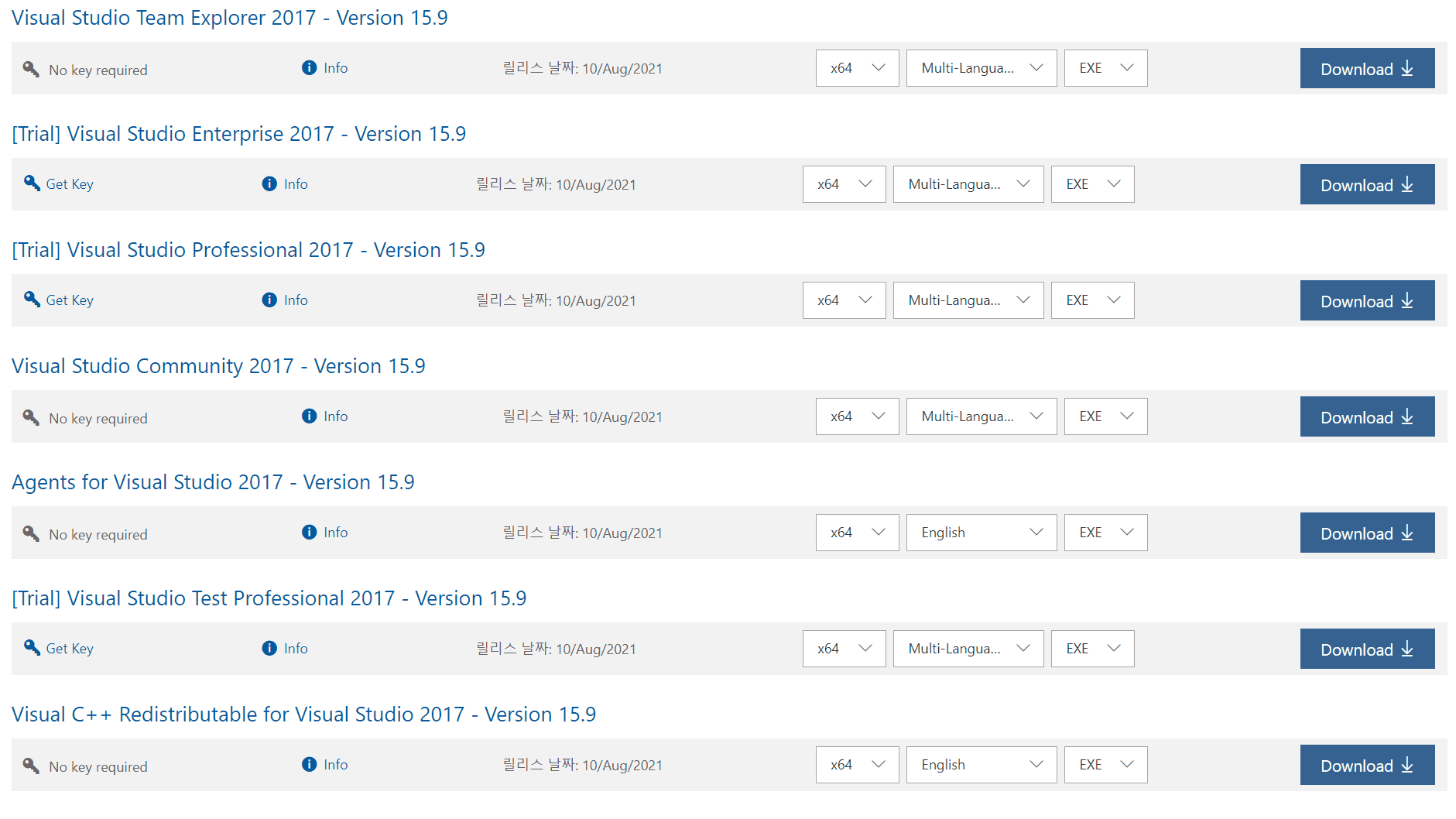
Task: Click the Get Key icon for Visual Studio Professional 2017
Action: click(x=32, y=300)
